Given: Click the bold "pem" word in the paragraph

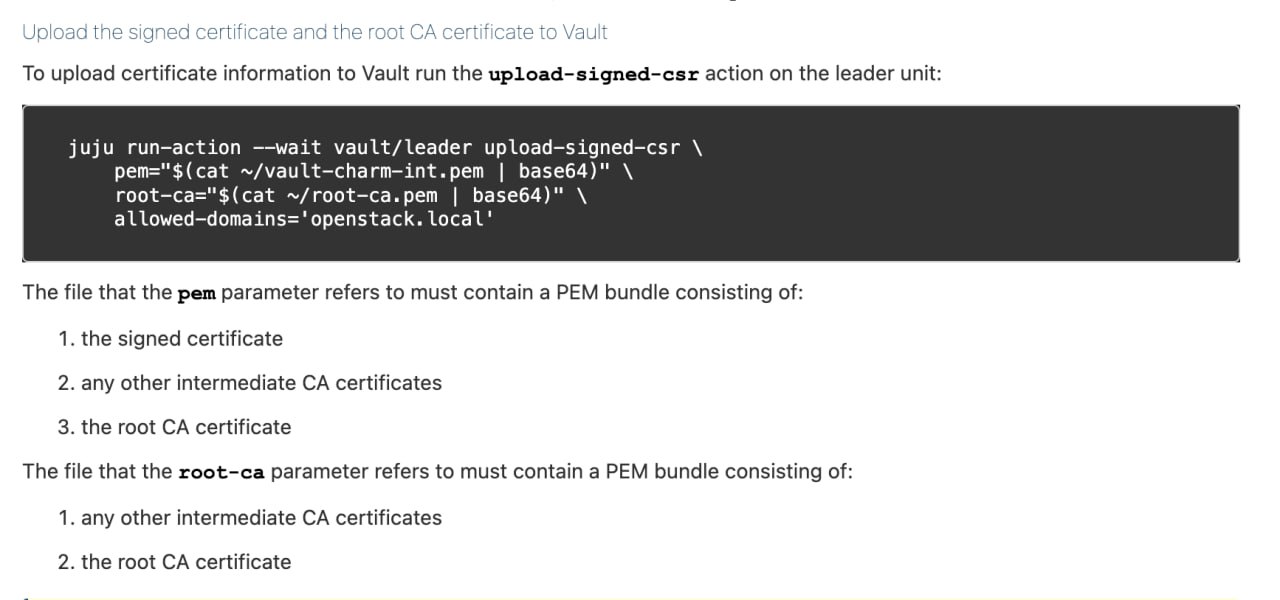Looking at the screenshot, I should pos(196,294).
